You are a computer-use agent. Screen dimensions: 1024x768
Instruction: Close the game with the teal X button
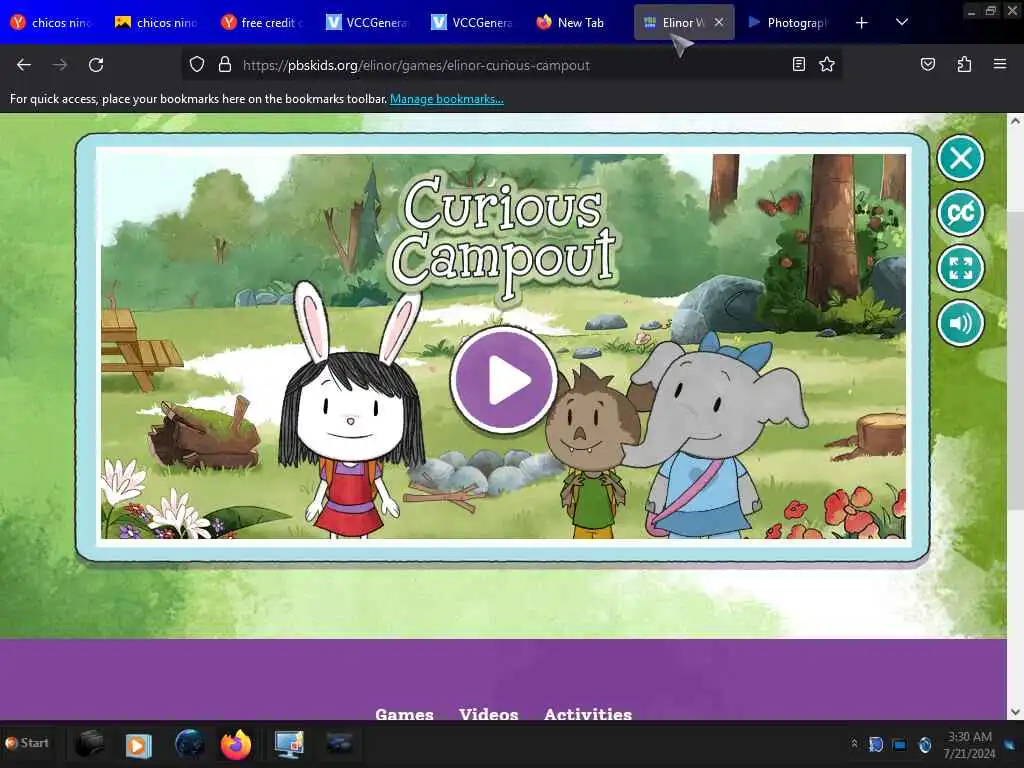[x=960, y=158]
